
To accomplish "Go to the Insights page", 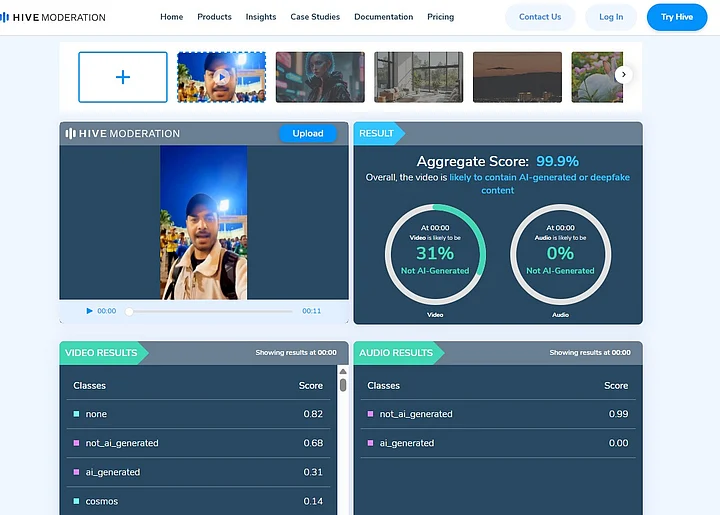I will coord(261,17).
